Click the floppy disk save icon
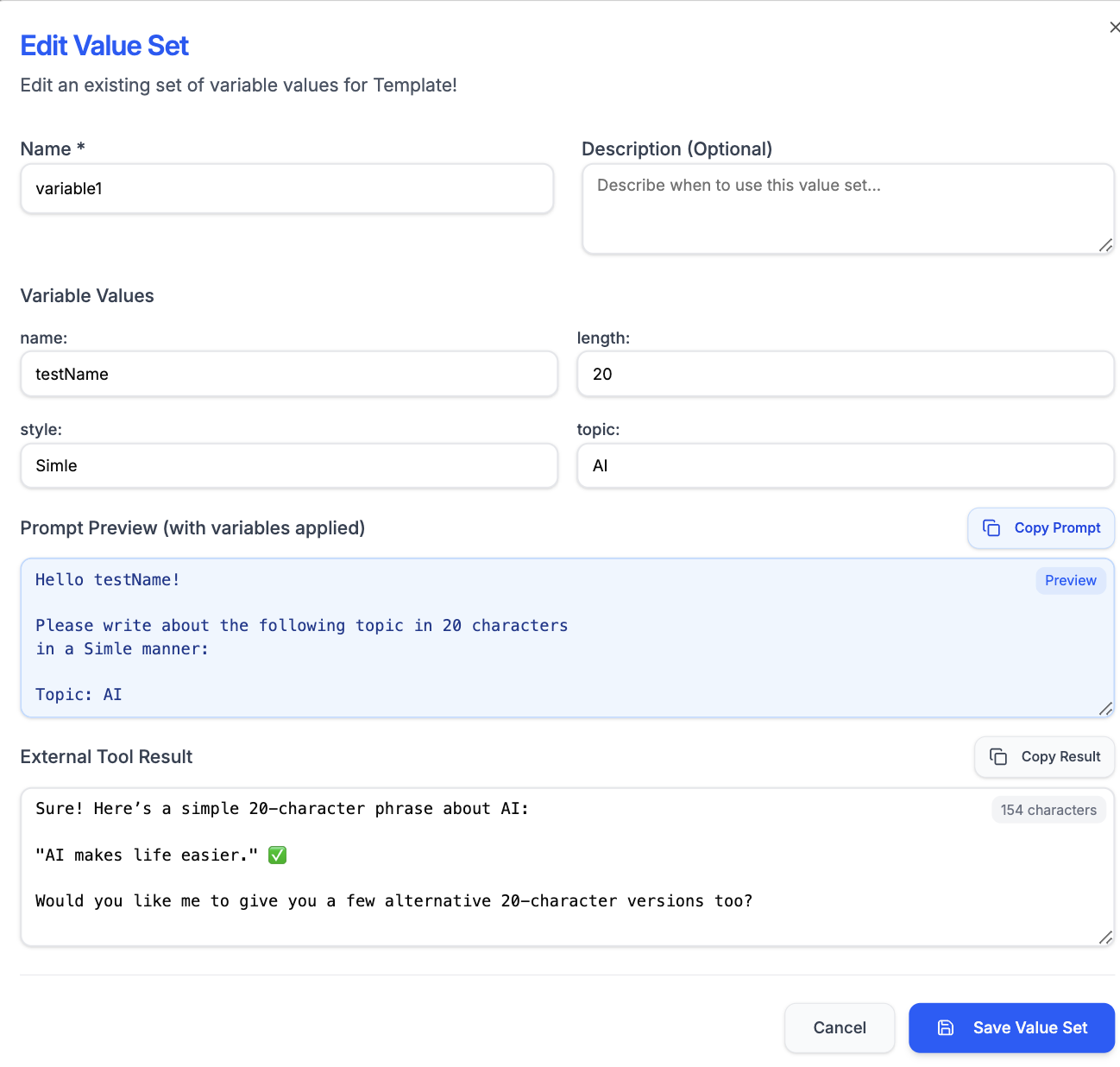The height and width of the screenshot is (1067, 1120). pyautogui.click(x=946, y=1027)
